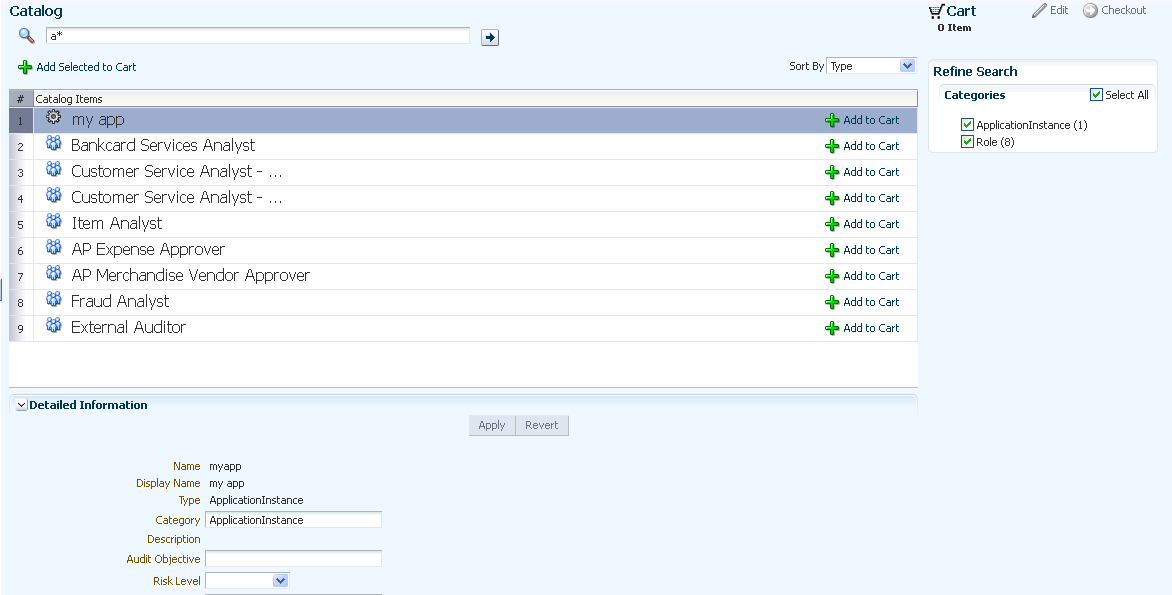Add my app to cart
The width and height of the screenshot is (1172, 595).
862,120
